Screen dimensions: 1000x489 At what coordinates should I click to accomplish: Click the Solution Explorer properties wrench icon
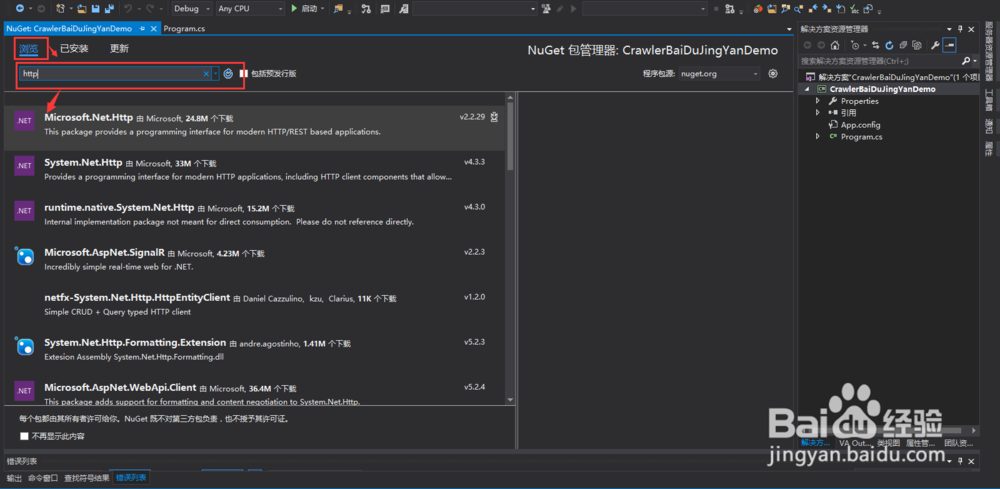pos(935,45)
